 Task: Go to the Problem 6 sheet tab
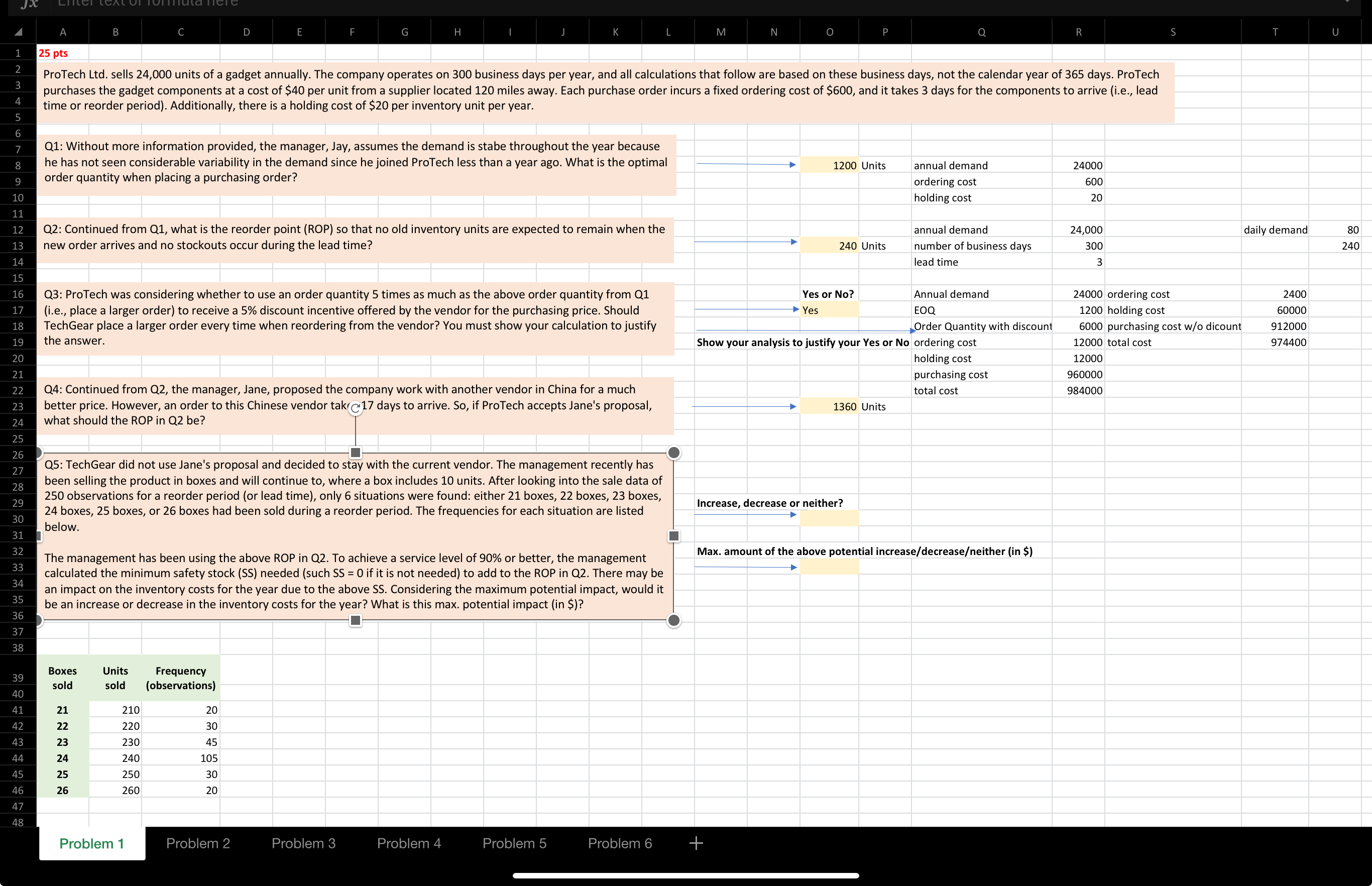click(620, 843)
